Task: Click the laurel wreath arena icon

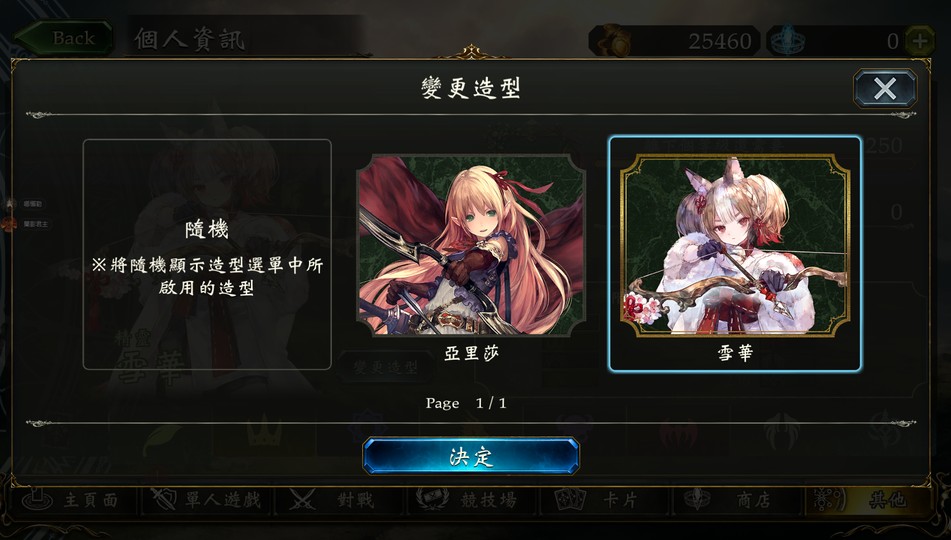Action: (x=432, y=499)
